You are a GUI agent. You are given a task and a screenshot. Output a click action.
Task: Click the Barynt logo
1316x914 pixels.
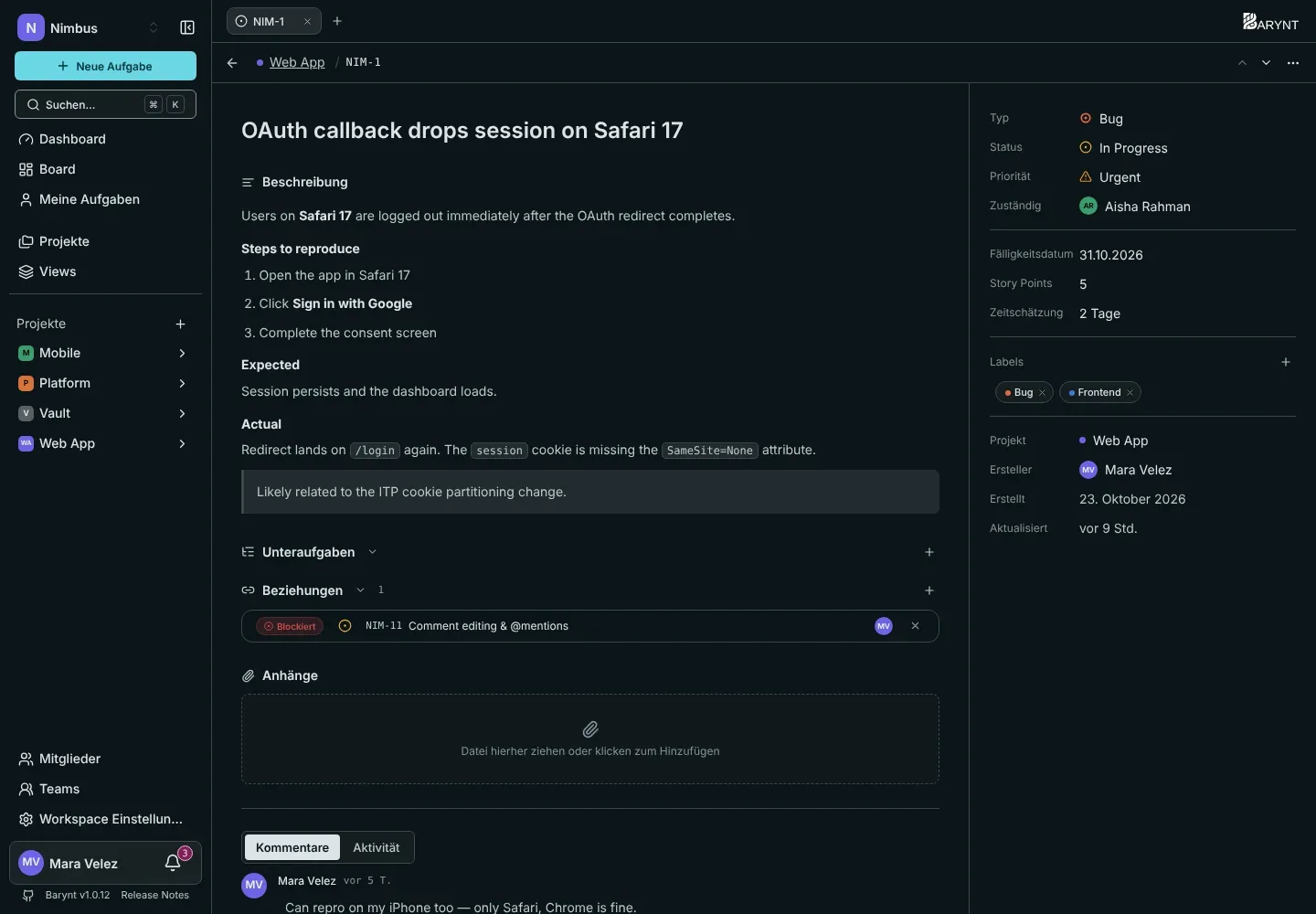click(x=1270, y=21)
